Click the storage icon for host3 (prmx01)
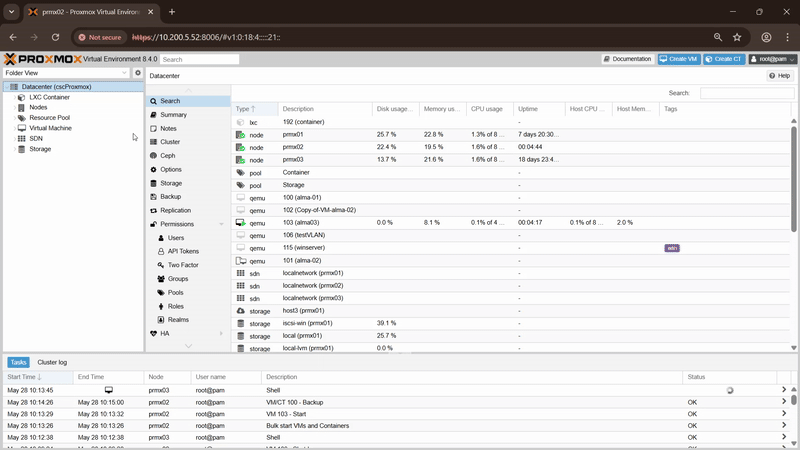The image size is (800, 450). (x=240, y=311)
